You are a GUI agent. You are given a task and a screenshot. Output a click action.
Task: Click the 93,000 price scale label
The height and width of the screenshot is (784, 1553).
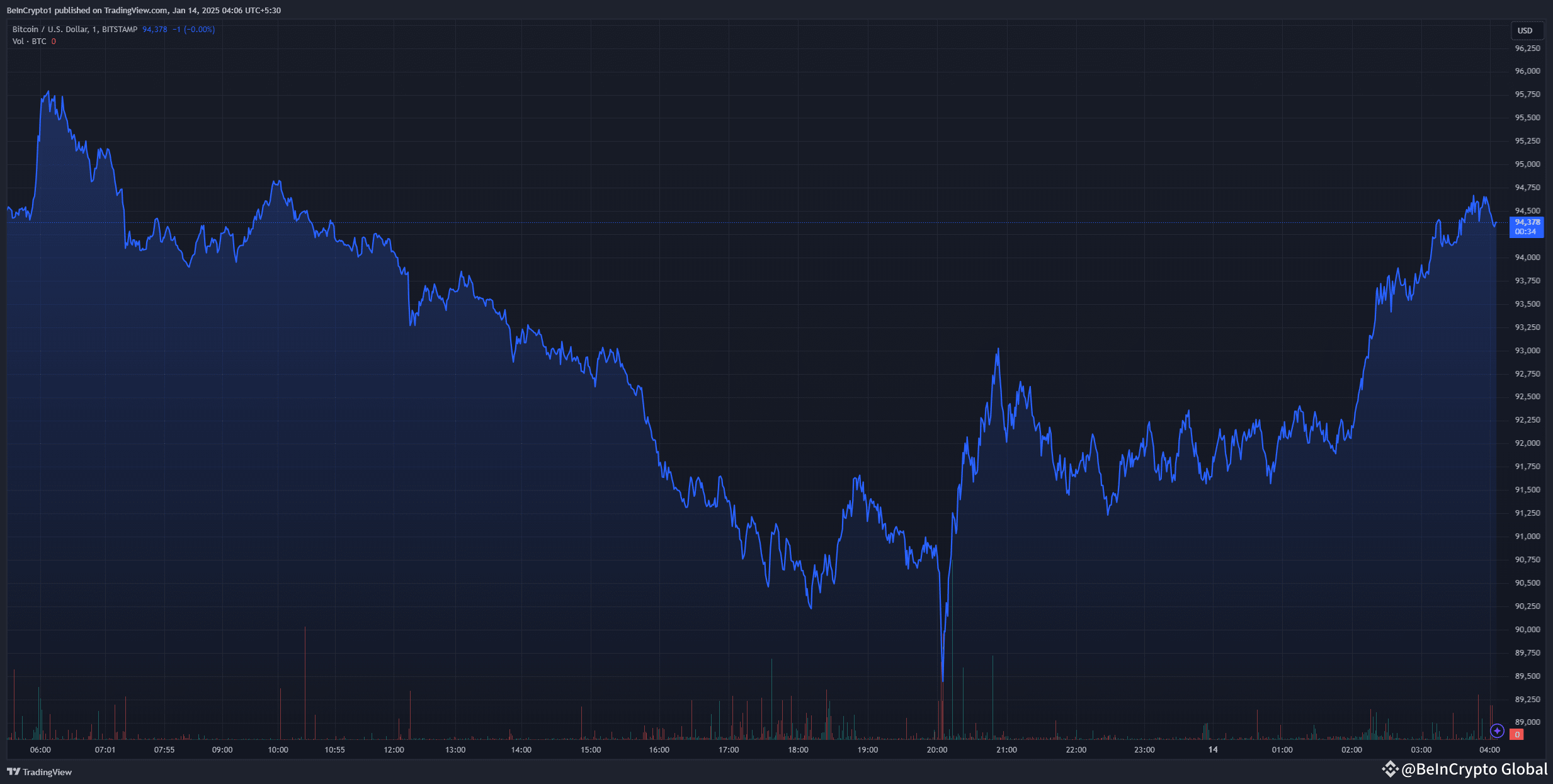(1527, 351)
